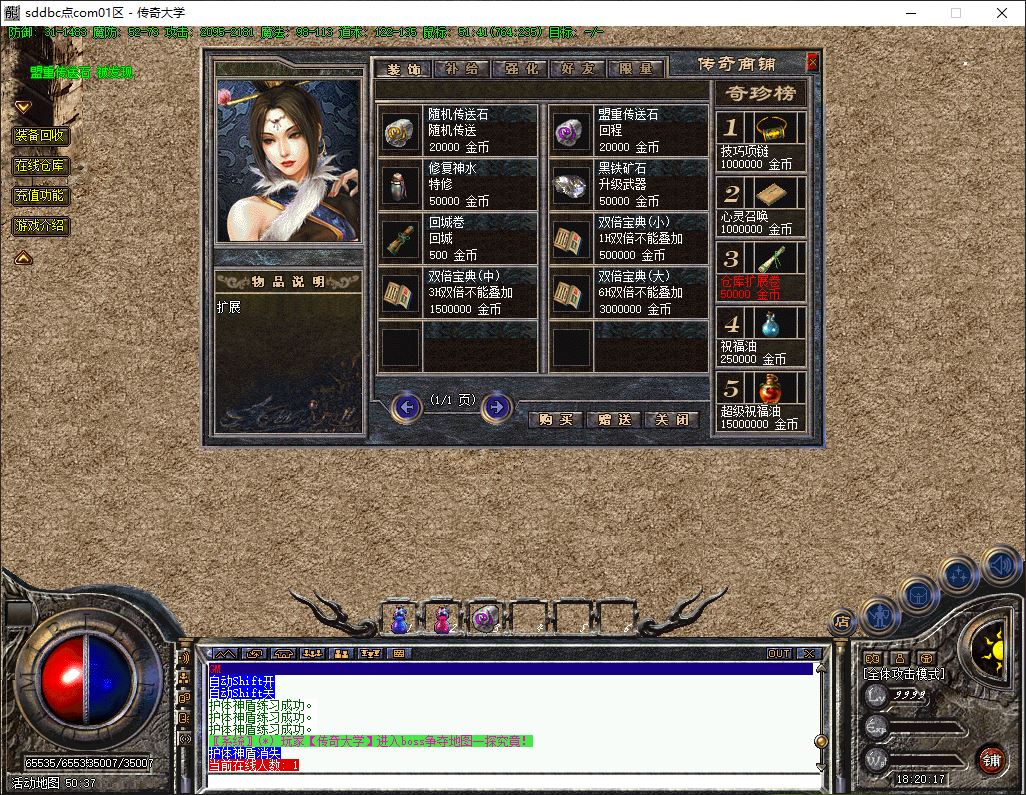Open character equipment warrior icon

click(880, 615)
